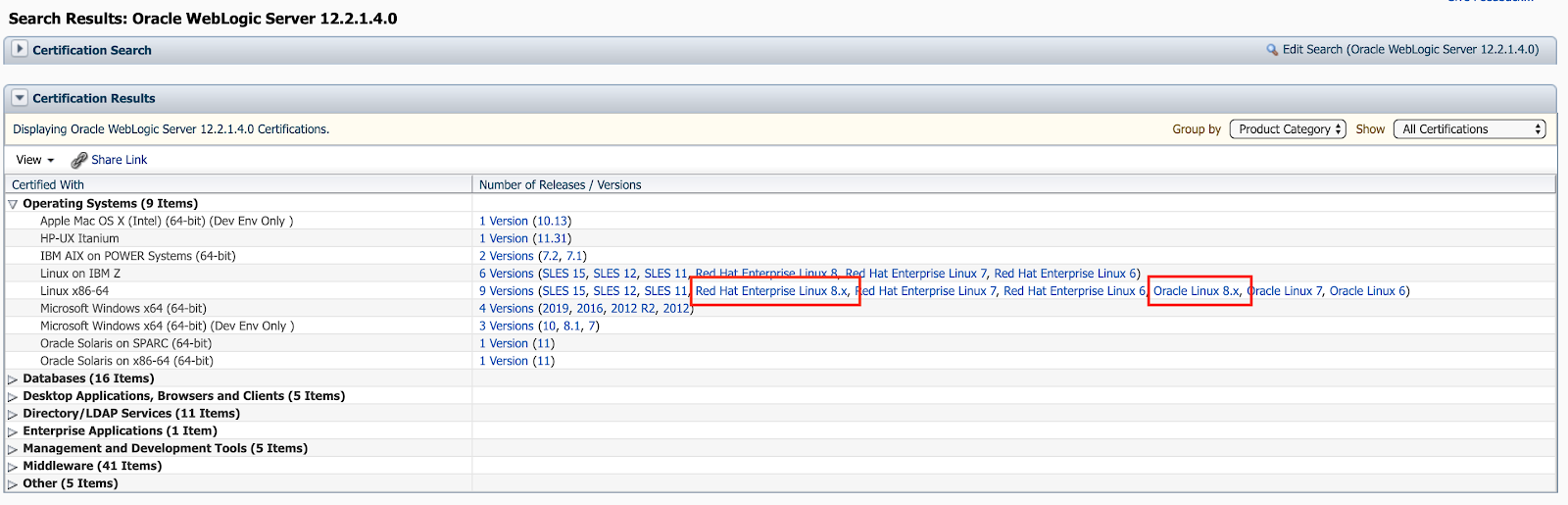The width and height of the screenshot is (1568, 505).
Task: Open the View menu
Action: tap(35, 160)
